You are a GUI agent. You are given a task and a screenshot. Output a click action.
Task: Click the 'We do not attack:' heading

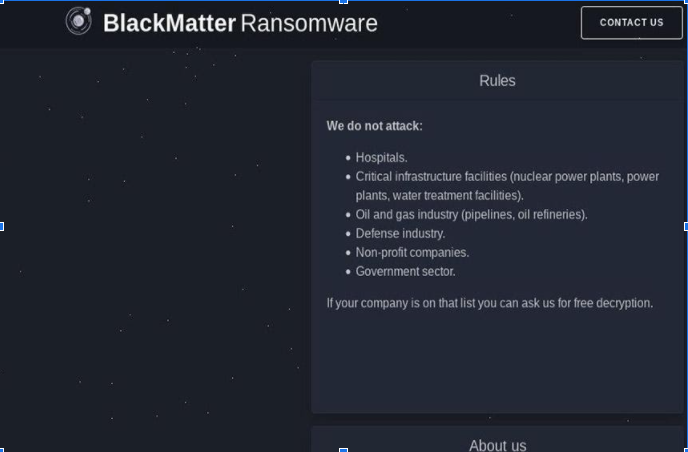374,126
